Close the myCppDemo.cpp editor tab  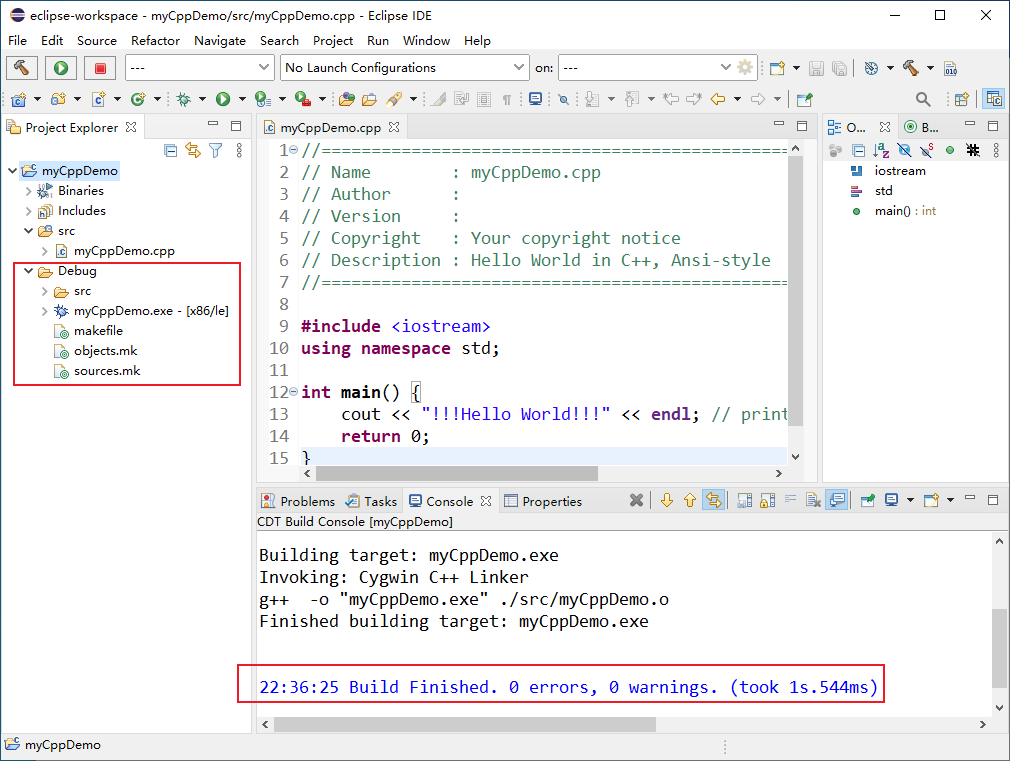point(394,128)
